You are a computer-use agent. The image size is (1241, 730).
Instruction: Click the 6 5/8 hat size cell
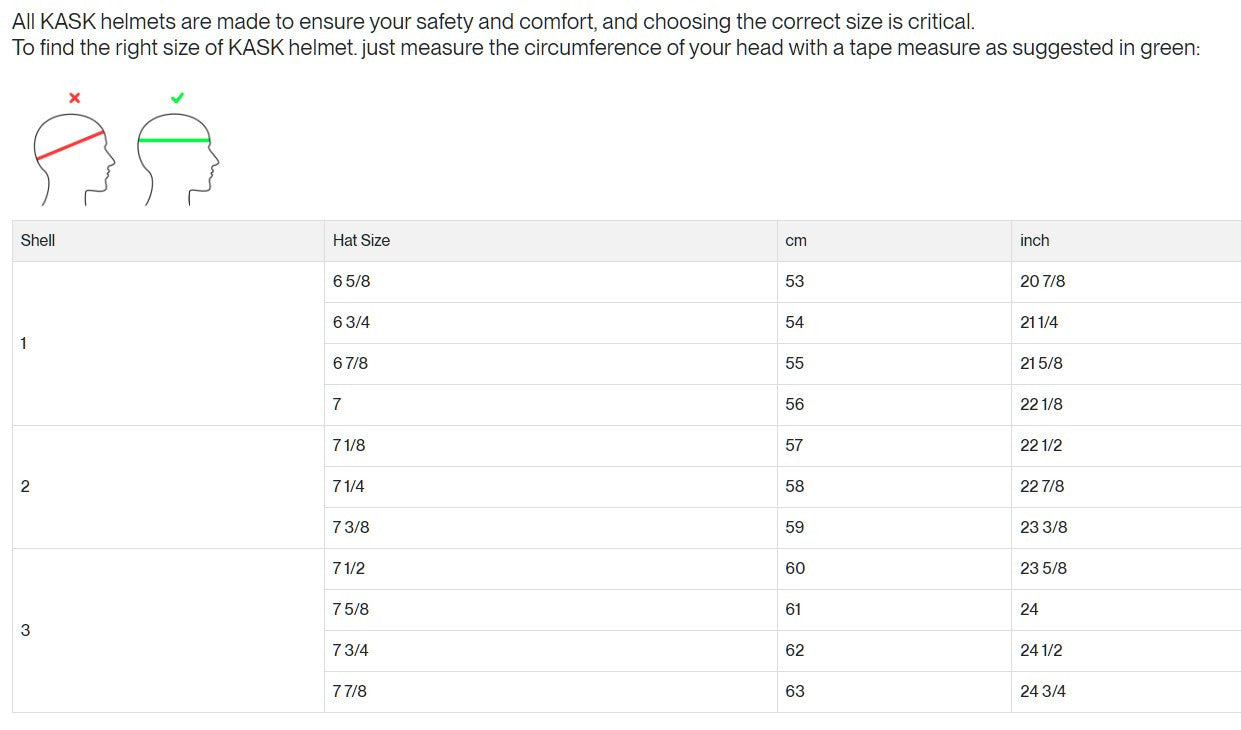click(351, 282)
